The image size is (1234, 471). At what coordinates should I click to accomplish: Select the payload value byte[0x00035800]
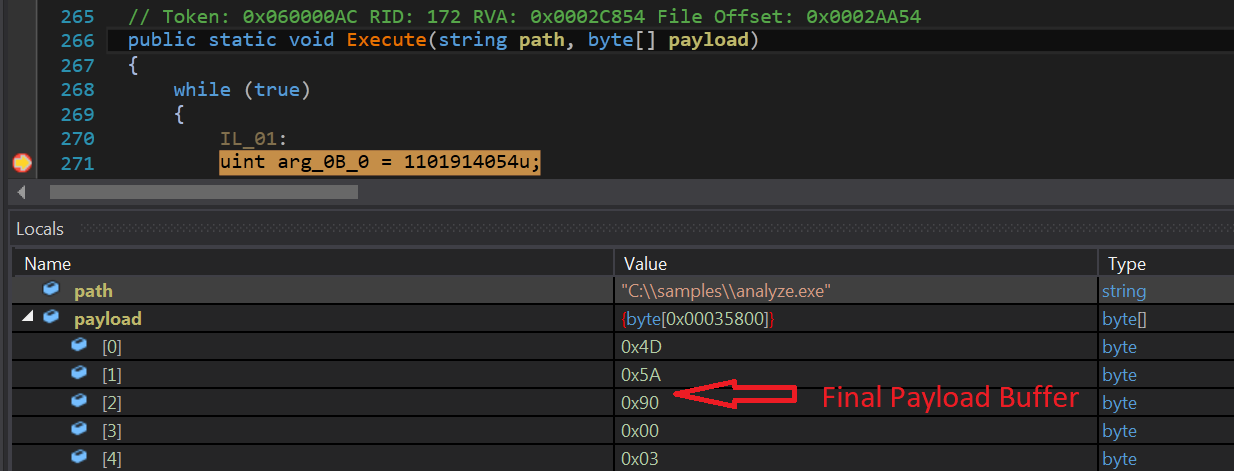point(698,319)
